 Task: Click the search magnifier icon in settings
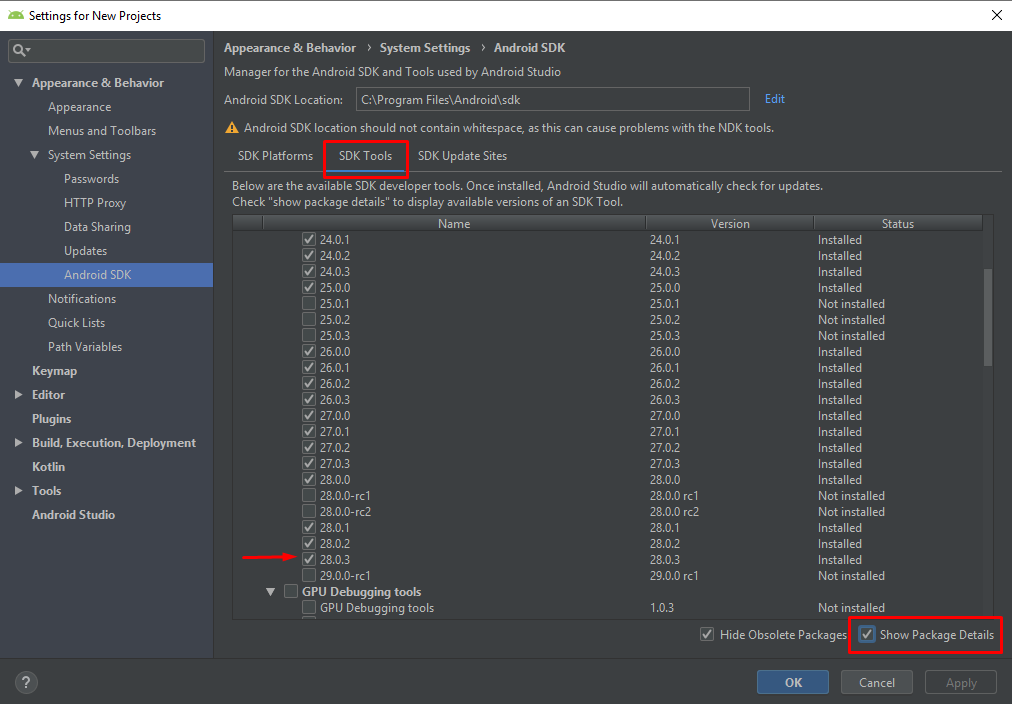[21, 50]
